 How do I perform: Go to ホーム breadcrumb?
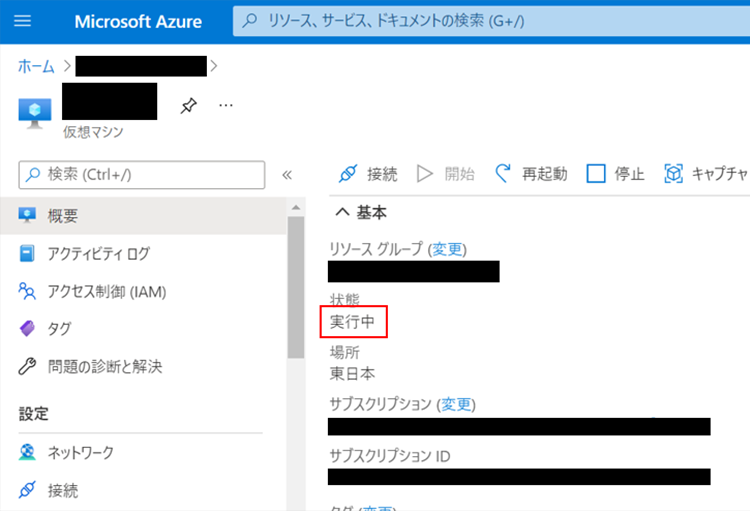tap(36, 66)
